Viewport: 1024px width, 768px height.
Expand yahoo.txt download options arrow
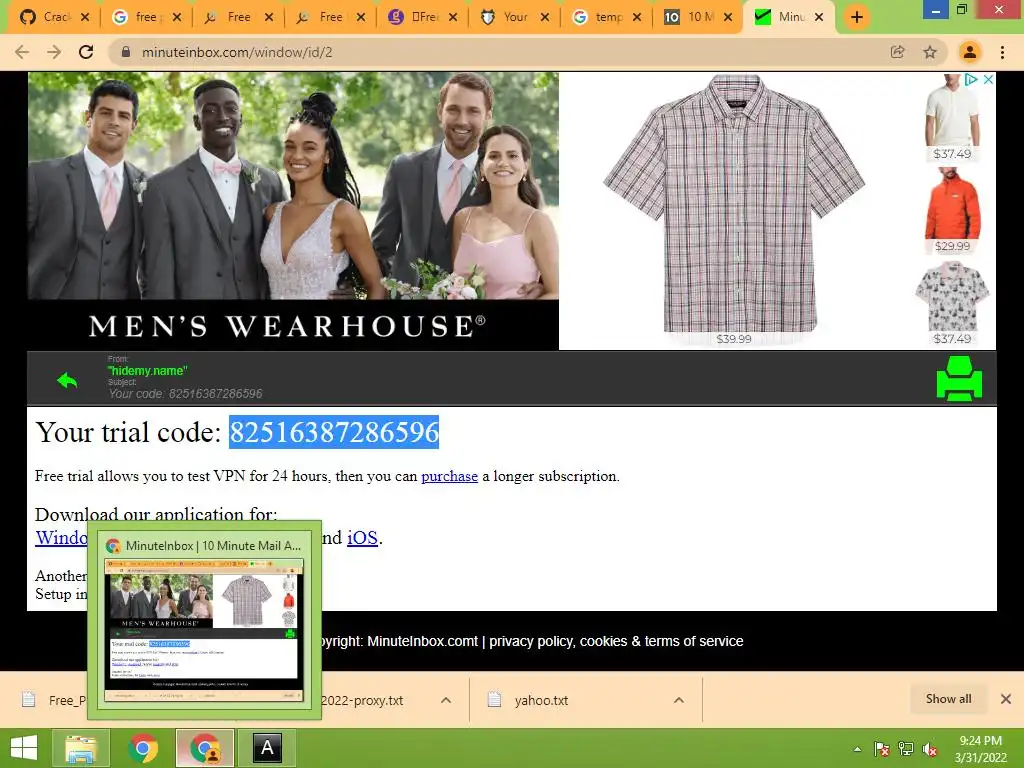[679, 700]
